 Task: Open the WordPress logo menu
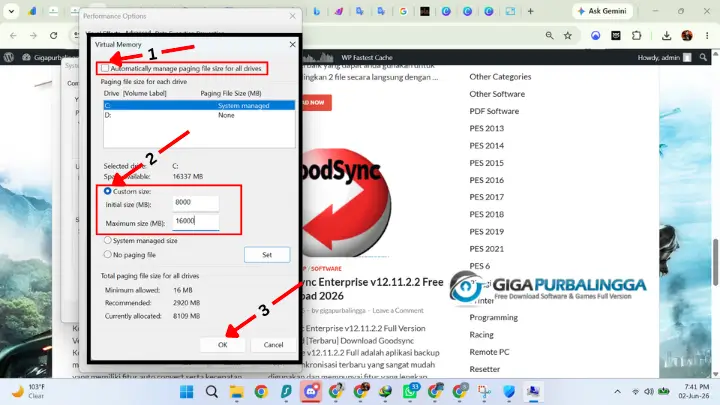pos(9,57)
